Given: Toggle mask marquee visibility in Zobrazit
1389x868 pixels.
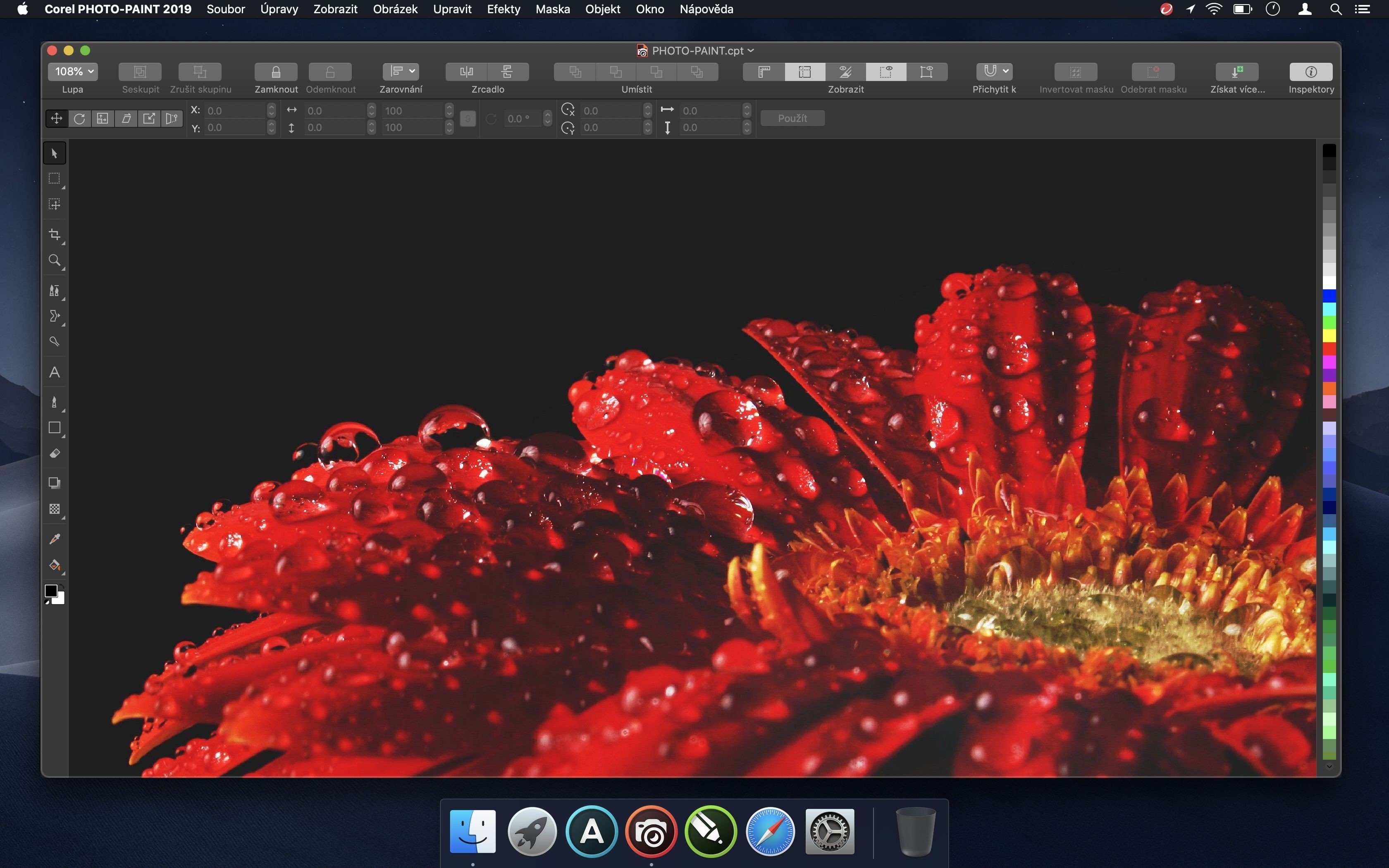Looking at the screenshot, I should click(885, 72).
